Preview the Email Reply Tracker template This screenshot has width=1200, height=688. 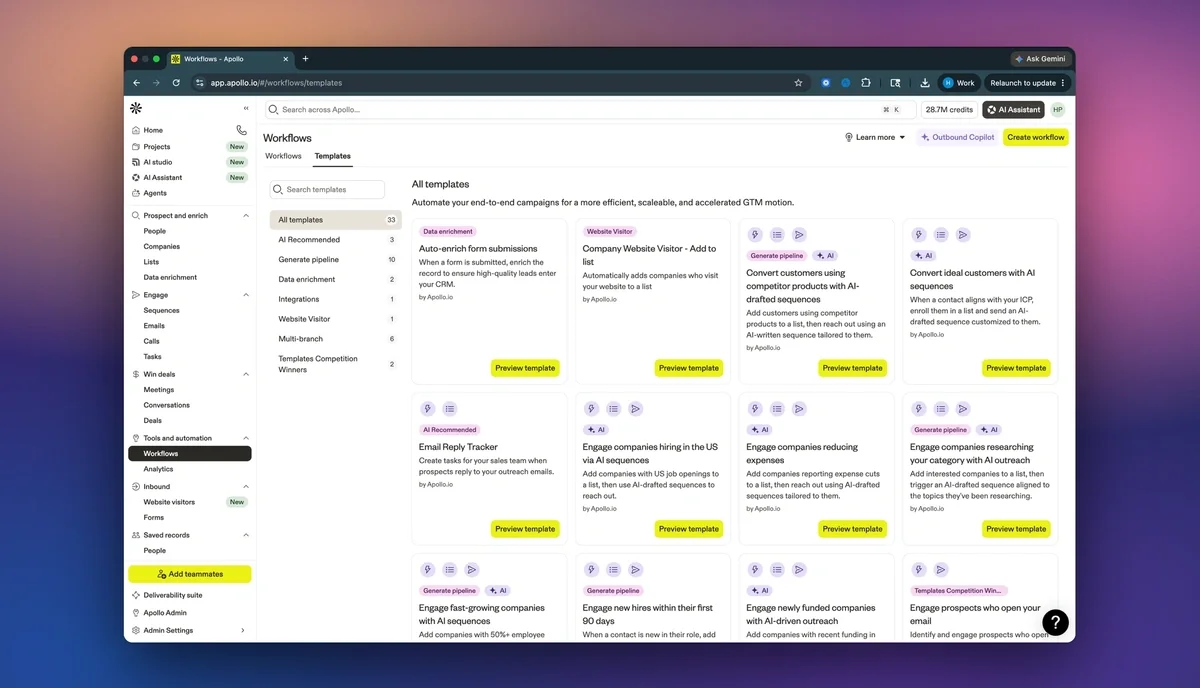point(525,529)
